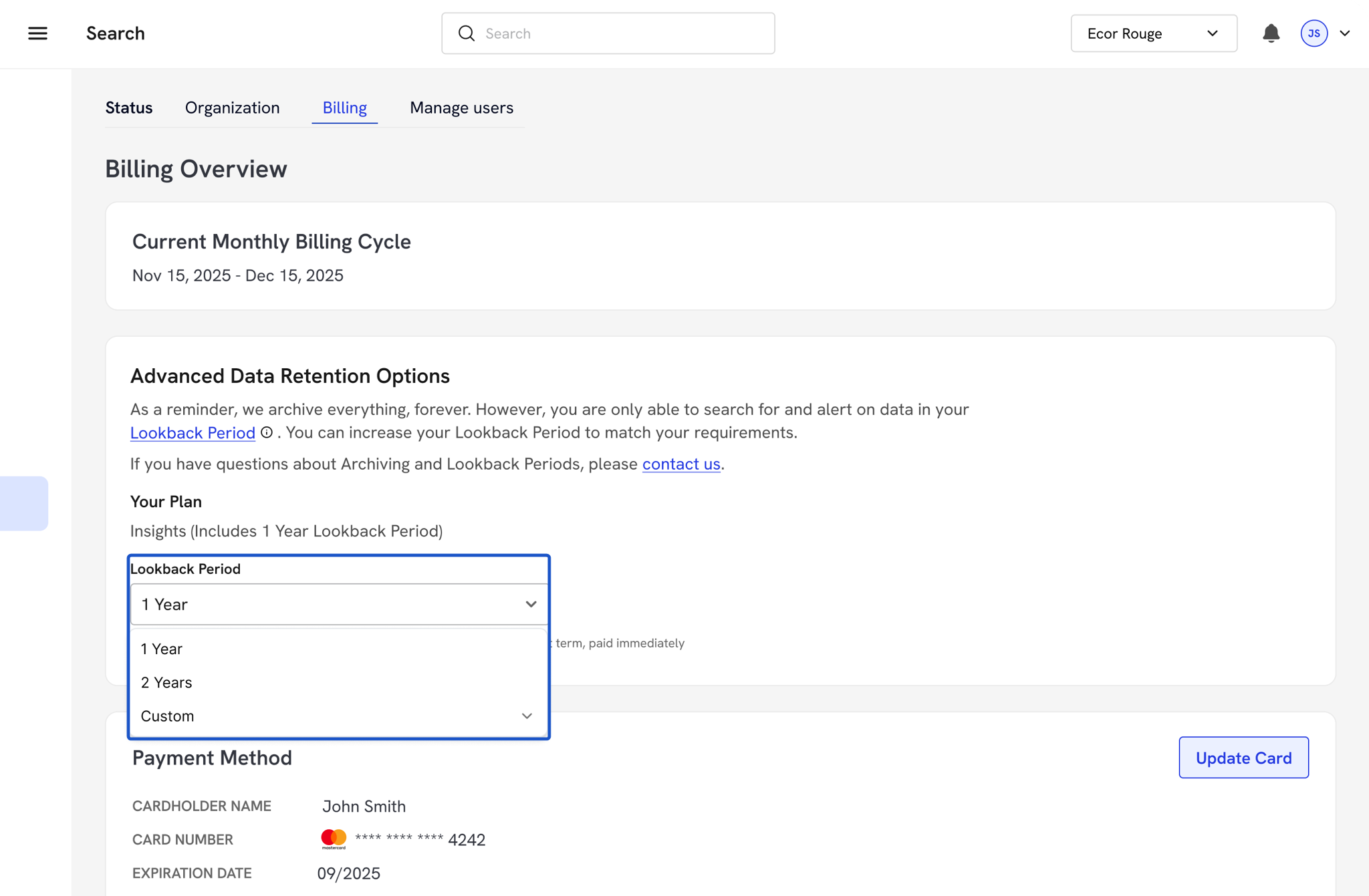Choose the 2 Years lookback option
Screen dimensions: 1369x896
pos(166,682)
